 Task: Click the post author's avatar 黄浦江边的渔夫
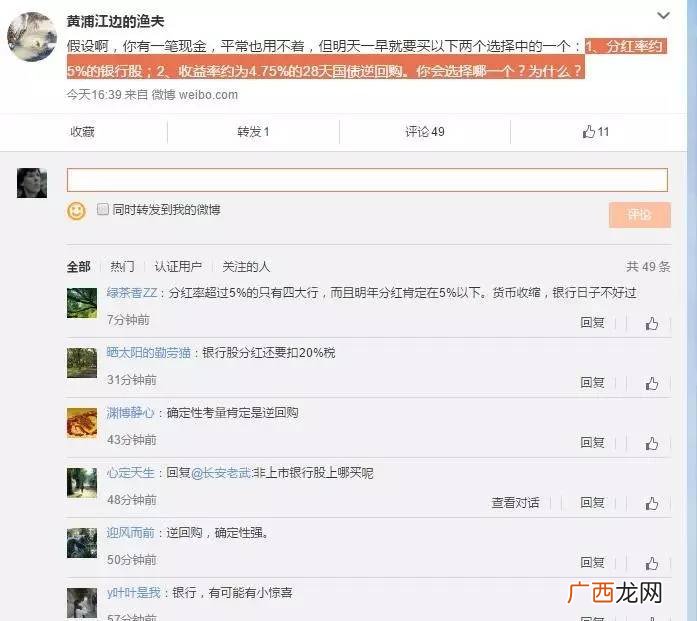[32, 37]
